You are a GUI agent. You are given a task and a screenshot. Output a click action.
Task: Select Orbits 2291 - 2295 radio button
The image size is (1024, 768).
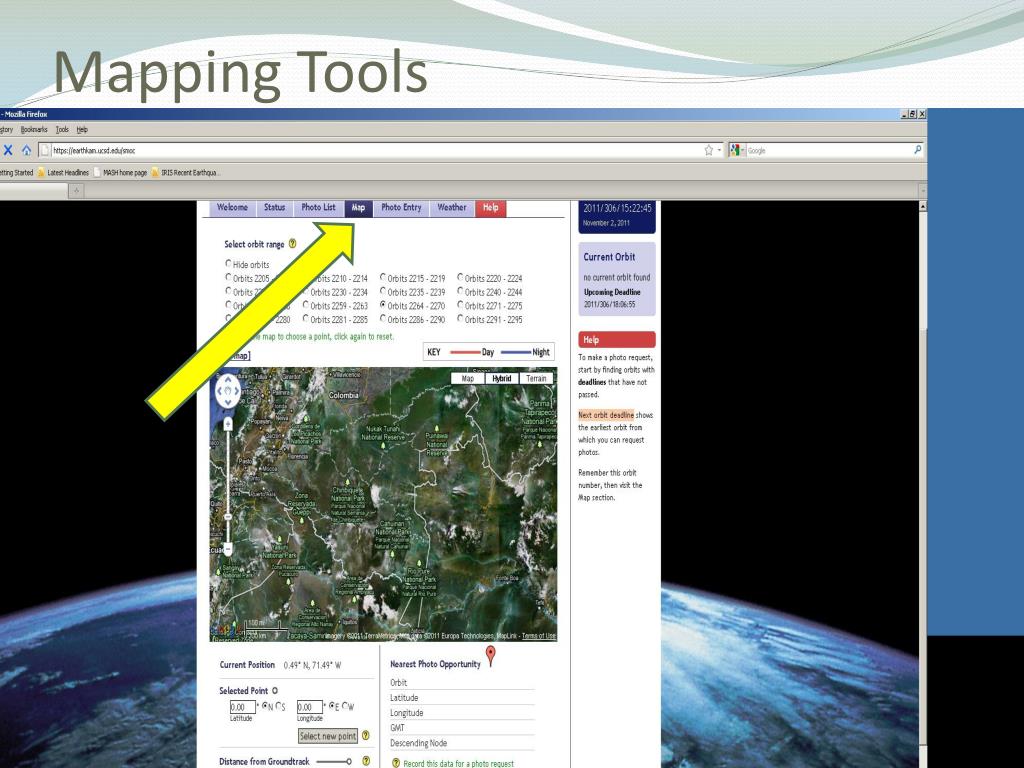[x=460, y=318]
